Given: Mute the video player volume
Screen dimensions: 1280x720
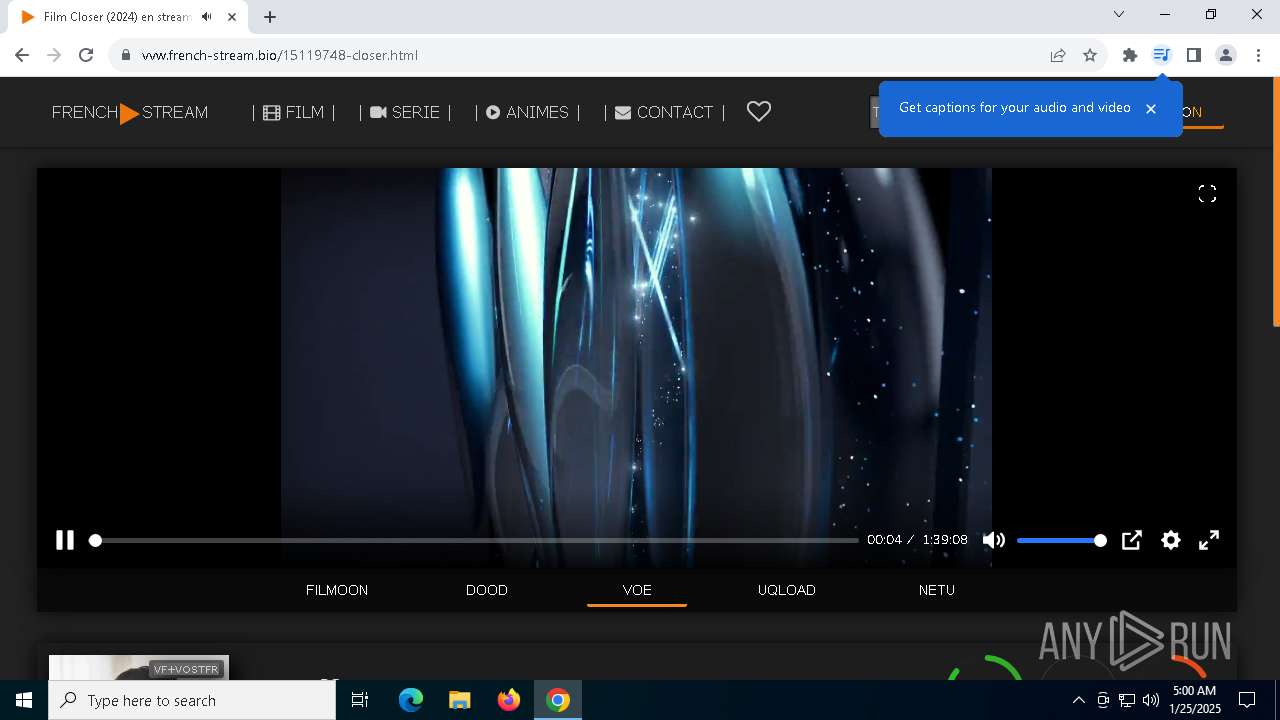Looking at the screenshot, I should point(993,540).
